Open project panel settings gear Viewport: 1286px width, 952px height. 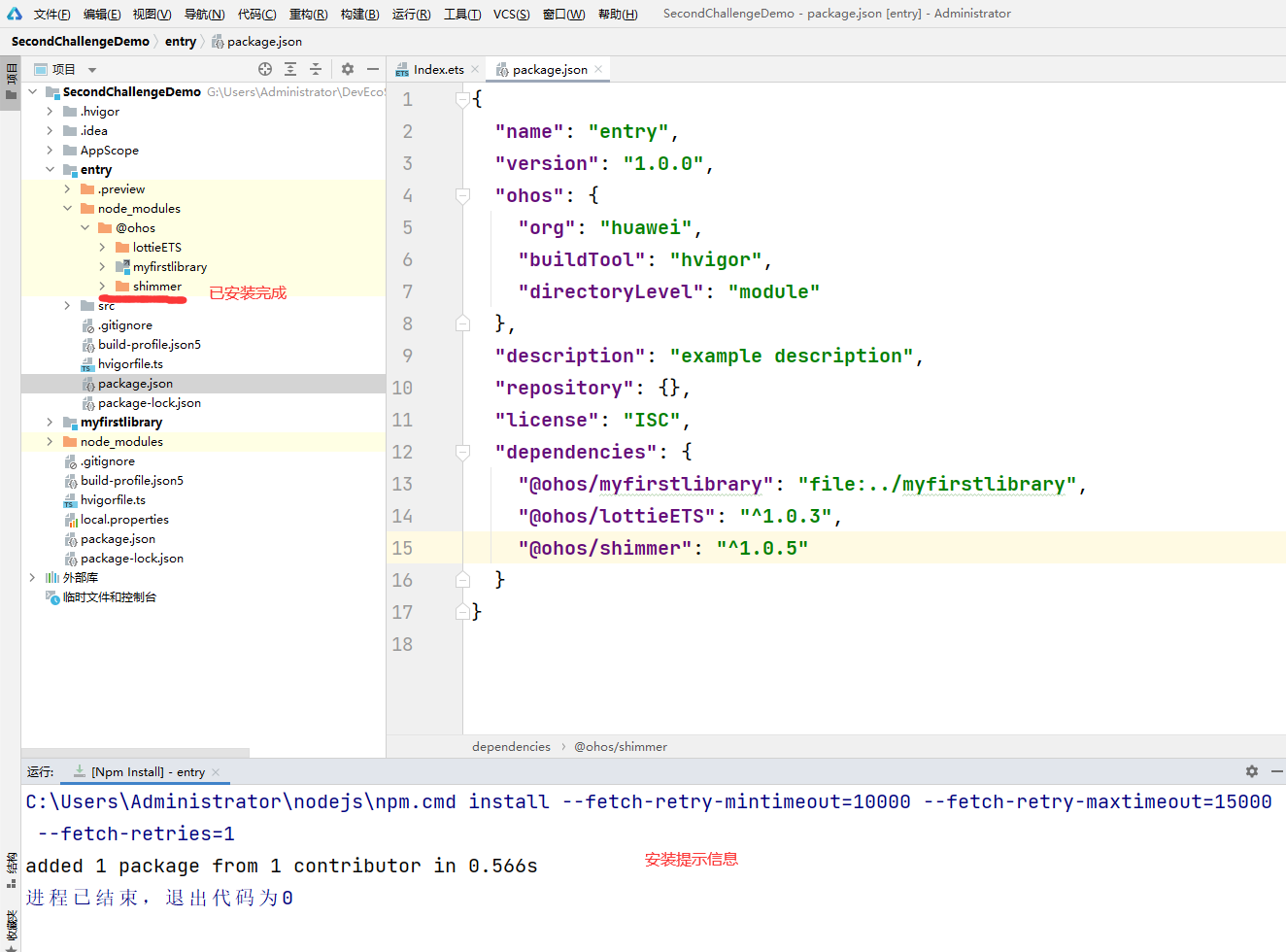click(x=348, y=69)
